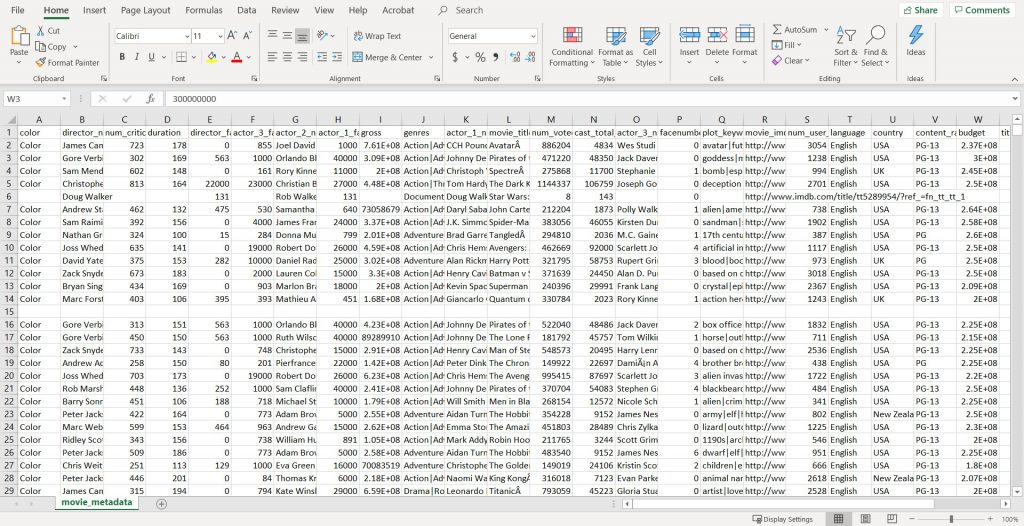
Task: Apply comma style
Action: pyautogui.click(x=495, y=58)
